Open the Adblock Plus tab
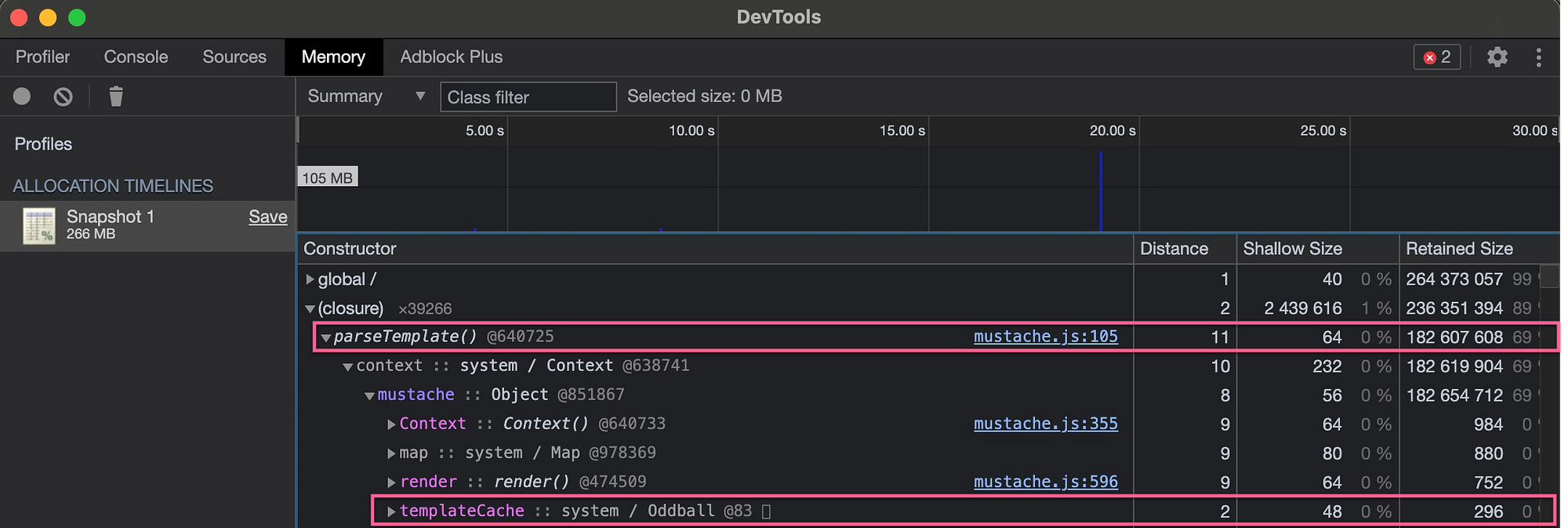The image size is (1568, 528). point(451,57)
